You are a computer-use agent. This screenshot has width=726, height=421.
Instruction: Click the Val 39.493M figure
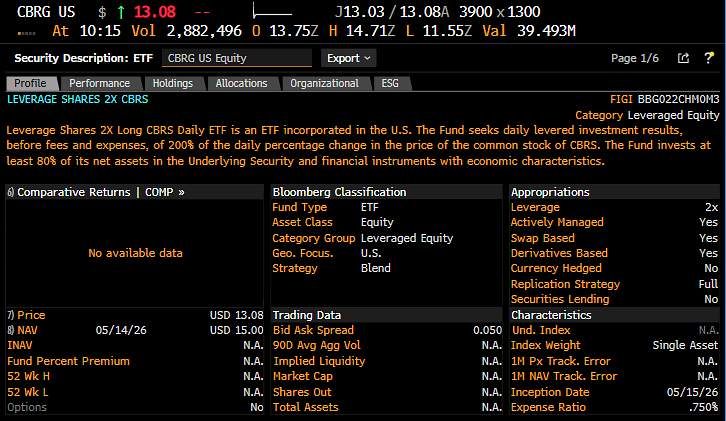point(529,31)
